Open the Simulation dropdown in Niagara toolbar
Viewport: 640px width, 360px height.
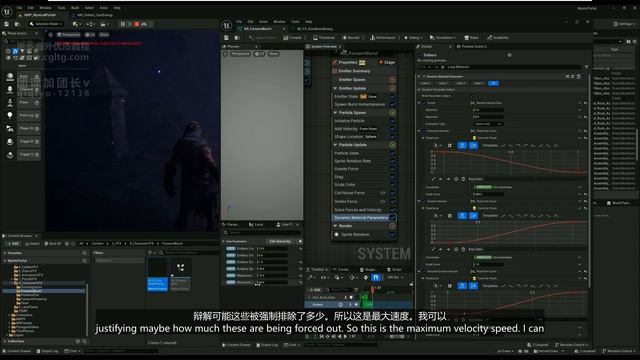click(442, 38)
